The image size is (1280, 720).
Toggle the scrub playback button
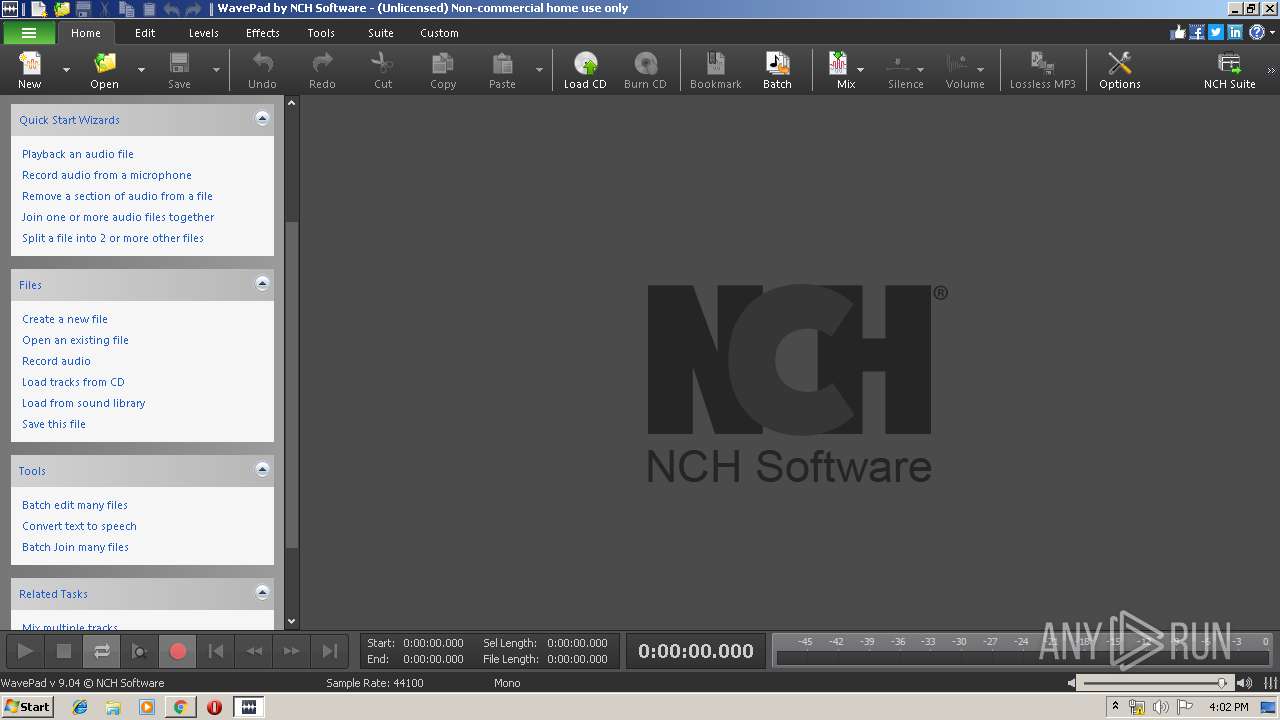point(140,651)
